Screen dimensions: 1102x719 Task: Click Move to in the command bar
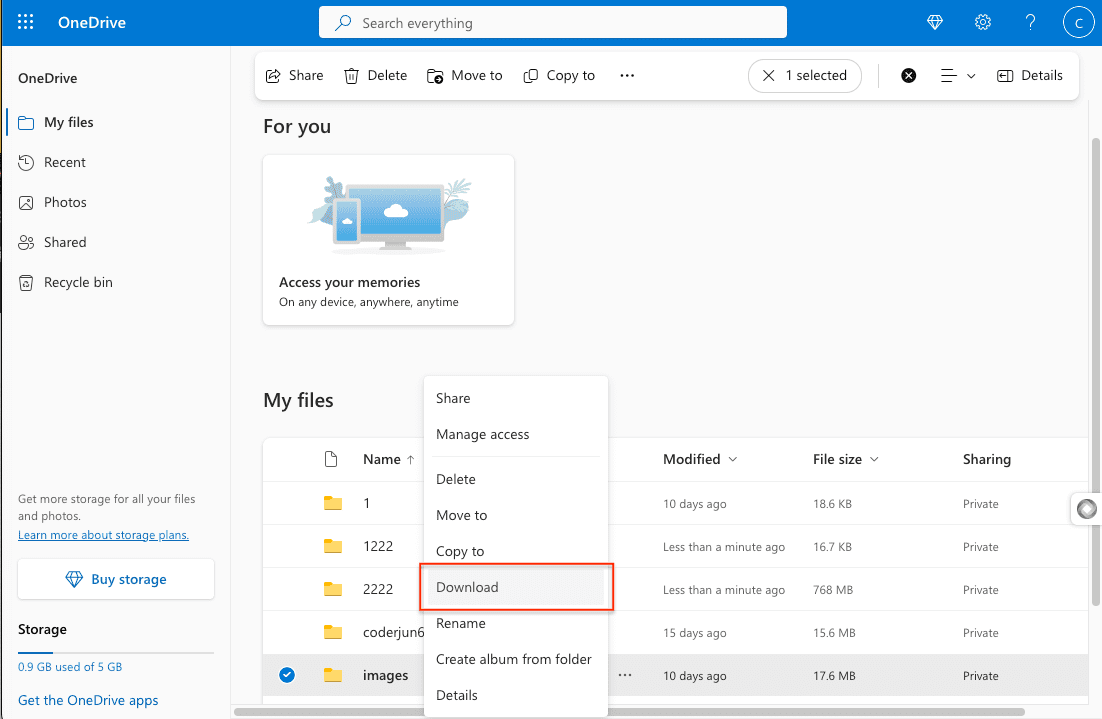465,75
